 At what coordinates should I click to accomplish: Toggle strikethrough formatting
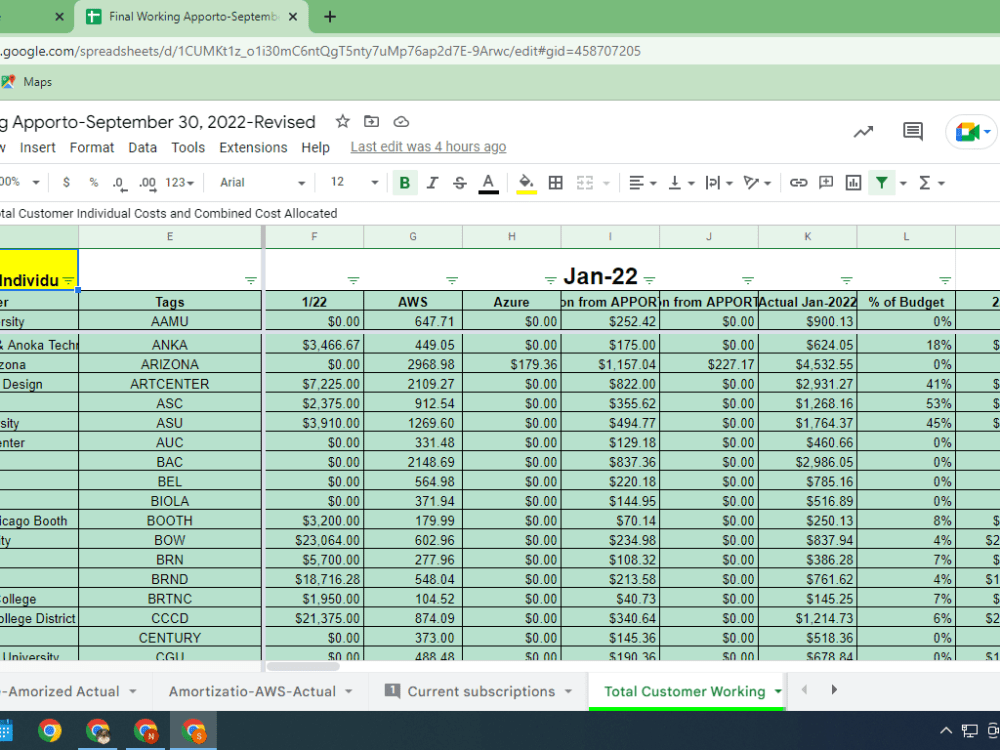(x=458, y=183)
